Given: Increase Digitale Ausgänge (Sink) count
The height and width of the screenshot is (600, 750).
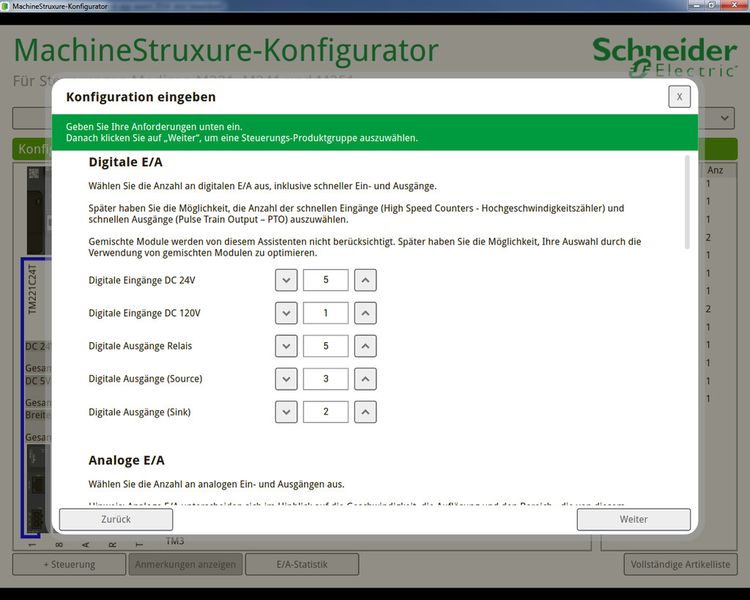Looking at the screenshot, I should [x=365, y=412].
